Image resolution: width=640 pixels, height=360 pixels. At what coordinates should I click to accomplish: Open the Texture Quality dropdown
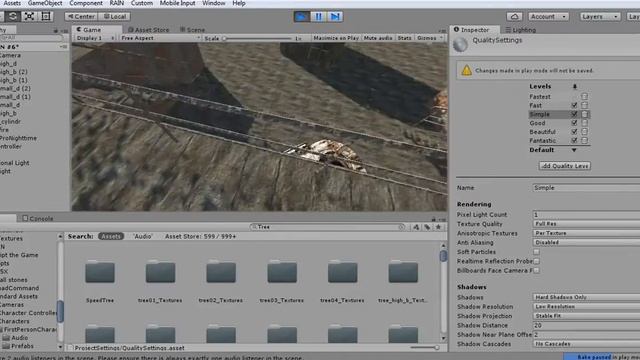click(x=586, y=224)
